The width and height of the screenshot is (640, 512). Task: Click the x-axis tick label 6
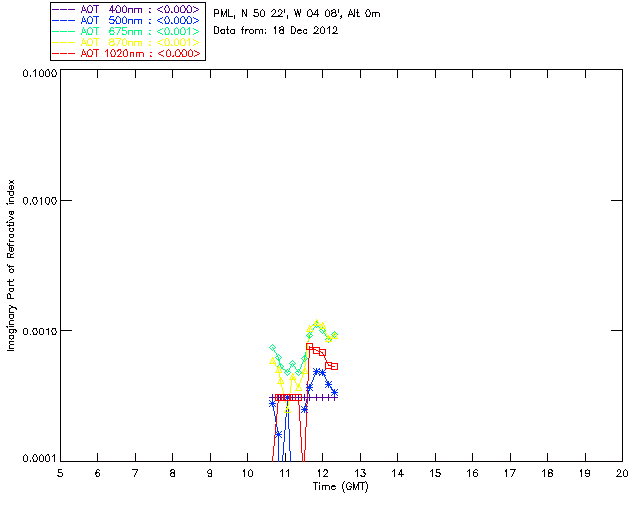coord(98,473)
